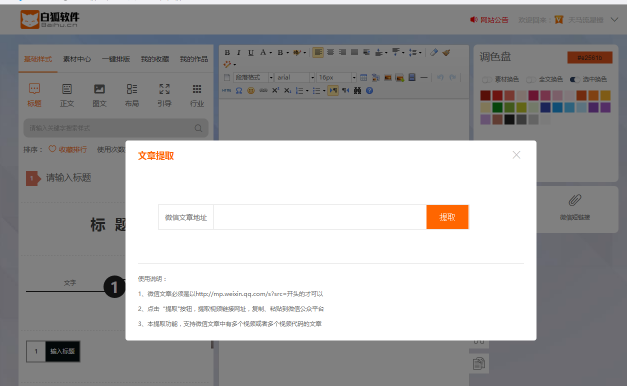The image size is (627, 386).
Task: Apply right text alignment
Action: pyautogui.click(x=342, y=52)
